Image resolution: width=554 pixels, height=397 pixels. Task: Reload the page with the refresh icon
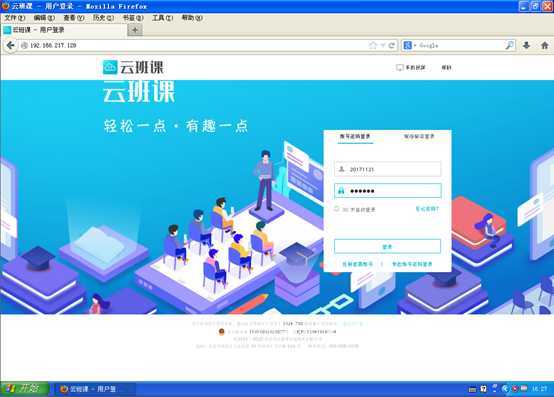391,46
